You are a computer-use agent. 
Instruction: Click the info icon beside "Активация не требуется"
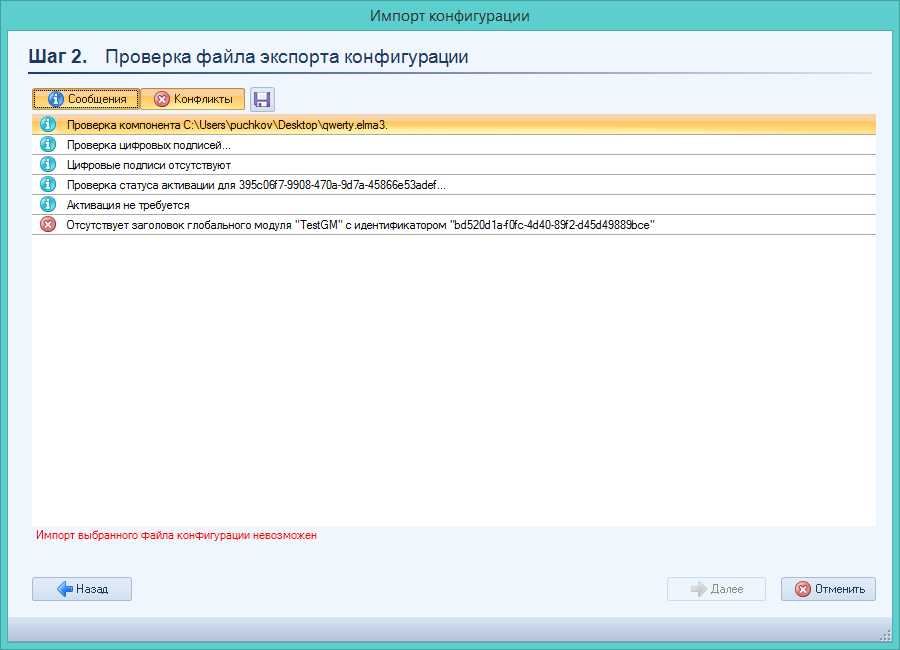tap(47, 205)
